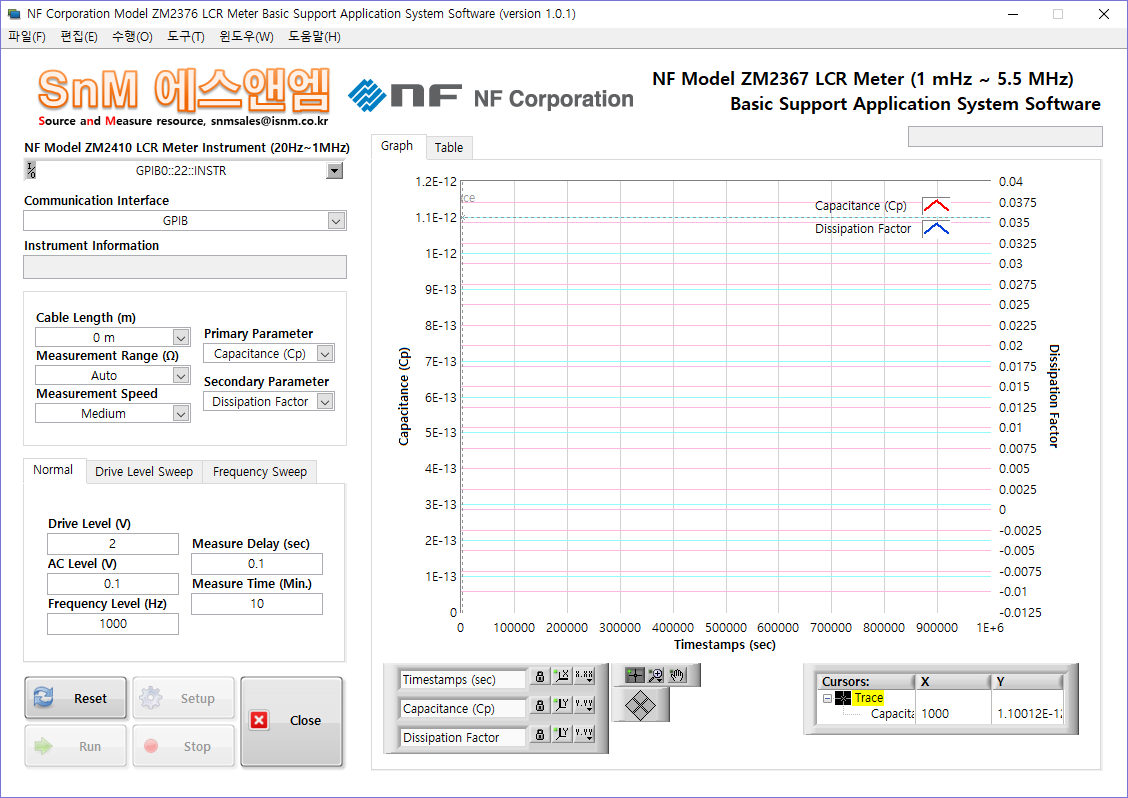1128x798 pixels.
Task: Click the Reset button
Action: coord(76,698)
